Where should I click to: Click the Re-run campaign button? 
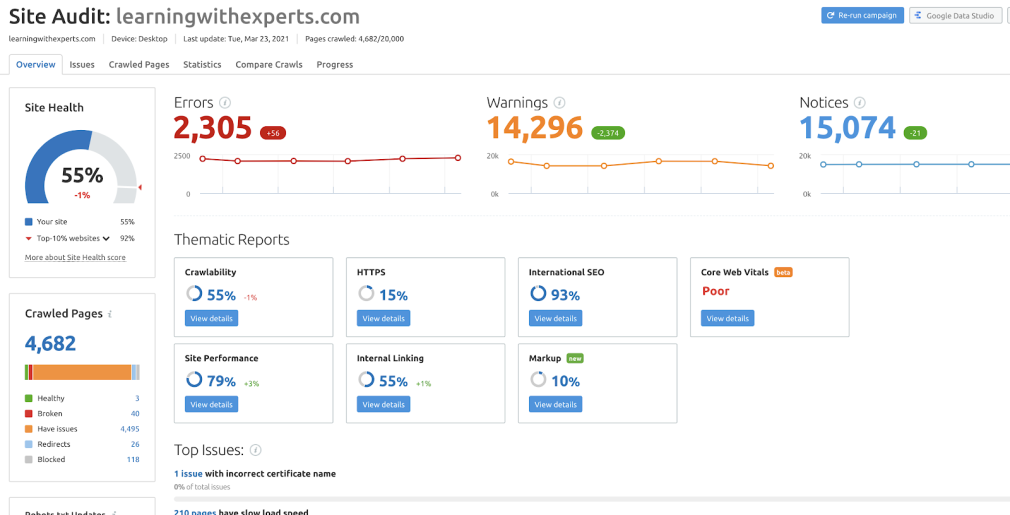pos(862,16)
